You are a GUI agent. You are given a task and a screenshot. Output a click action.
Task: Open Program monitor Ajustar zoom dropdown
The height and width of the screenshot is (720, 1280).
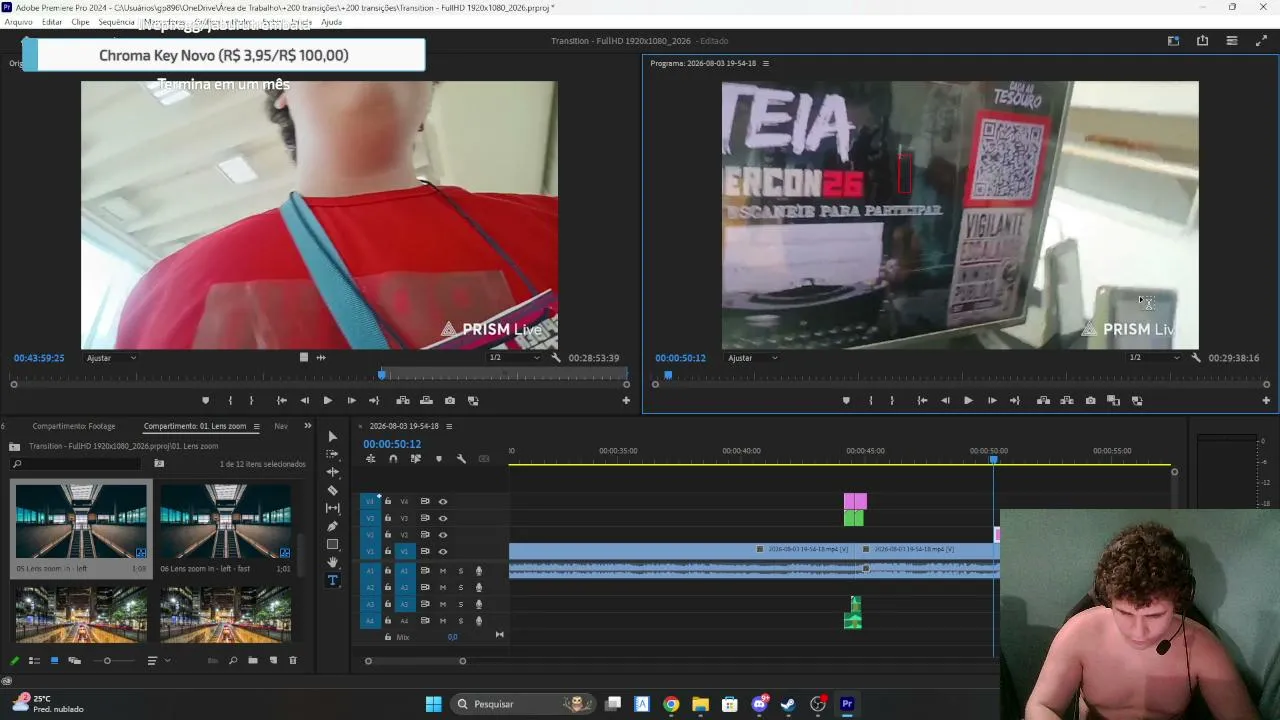point(752,358)
